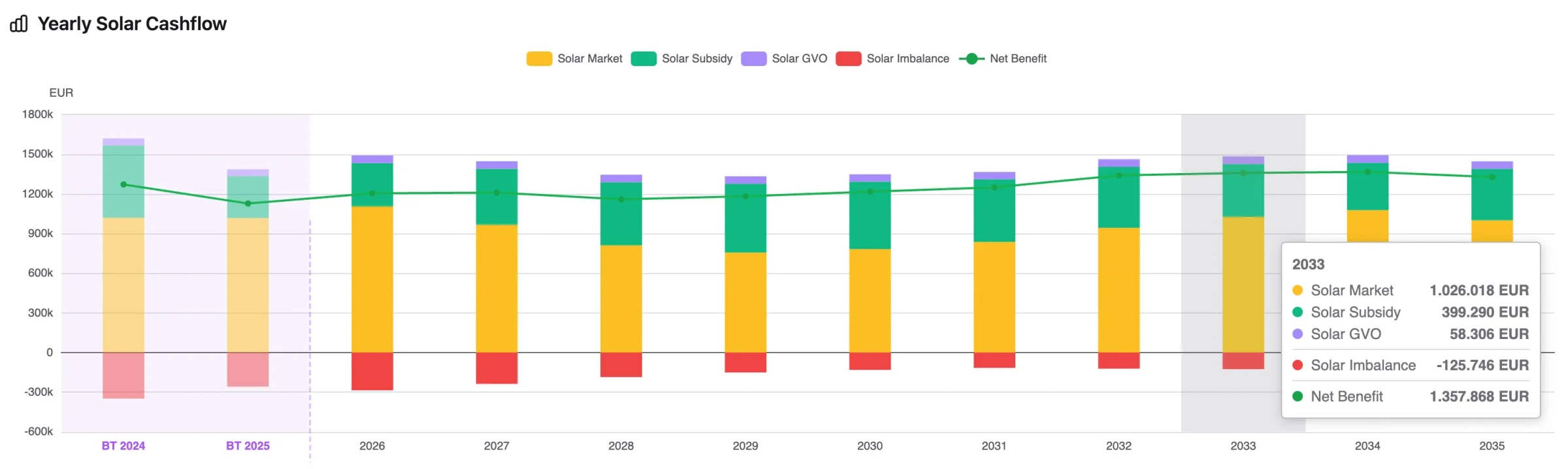Click the EUR axis unit label
The image size is (1568, 469).
[61, 93]
